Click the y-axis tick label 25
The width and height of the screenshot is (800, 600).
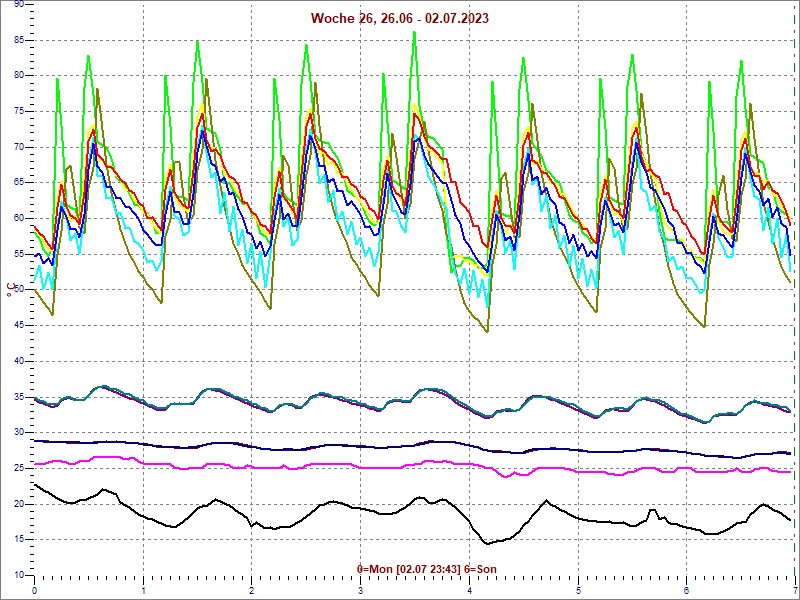coord(18,468)
